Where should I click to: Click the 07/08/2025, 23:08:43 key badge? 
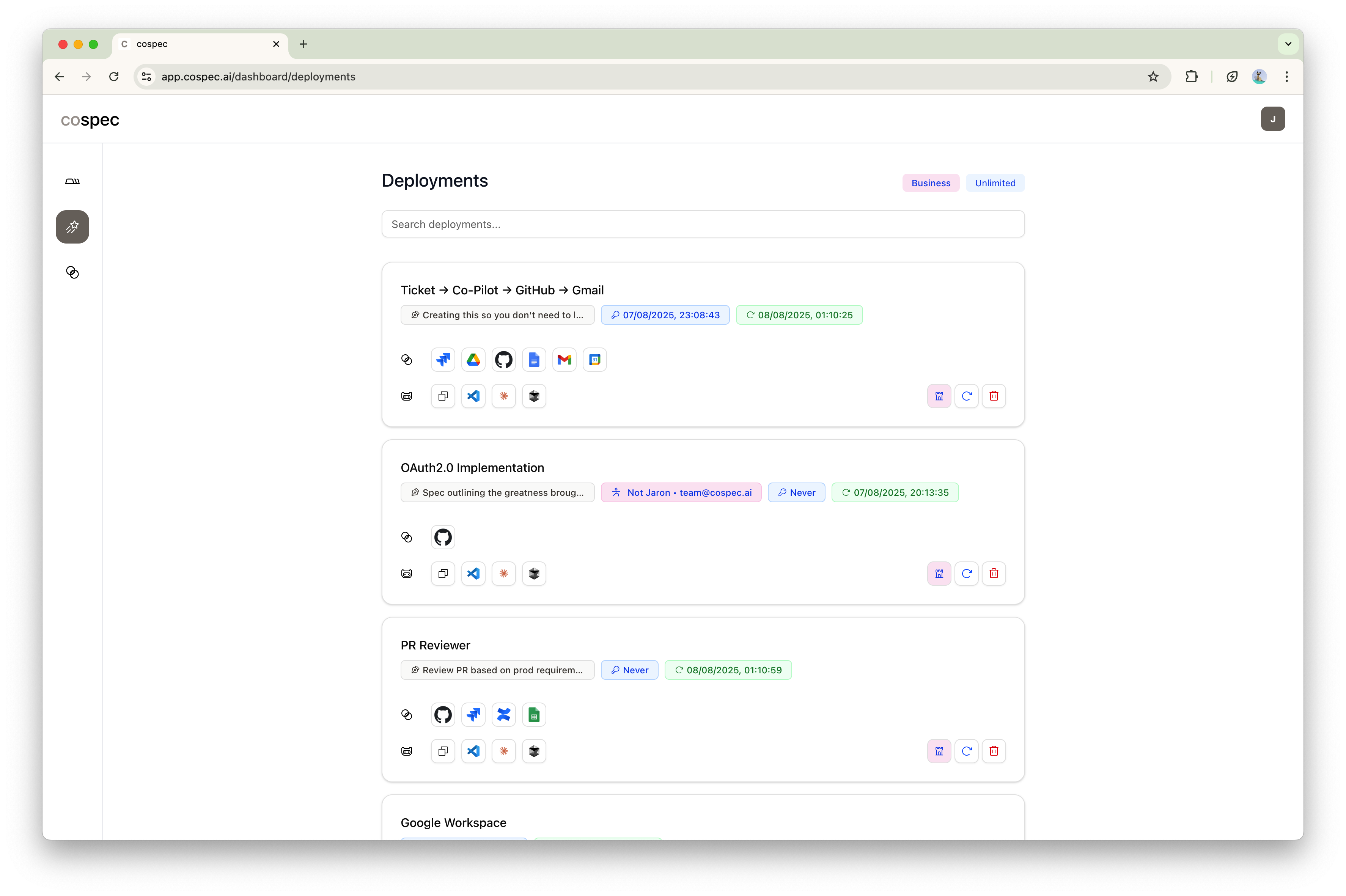tap(665, 315)
